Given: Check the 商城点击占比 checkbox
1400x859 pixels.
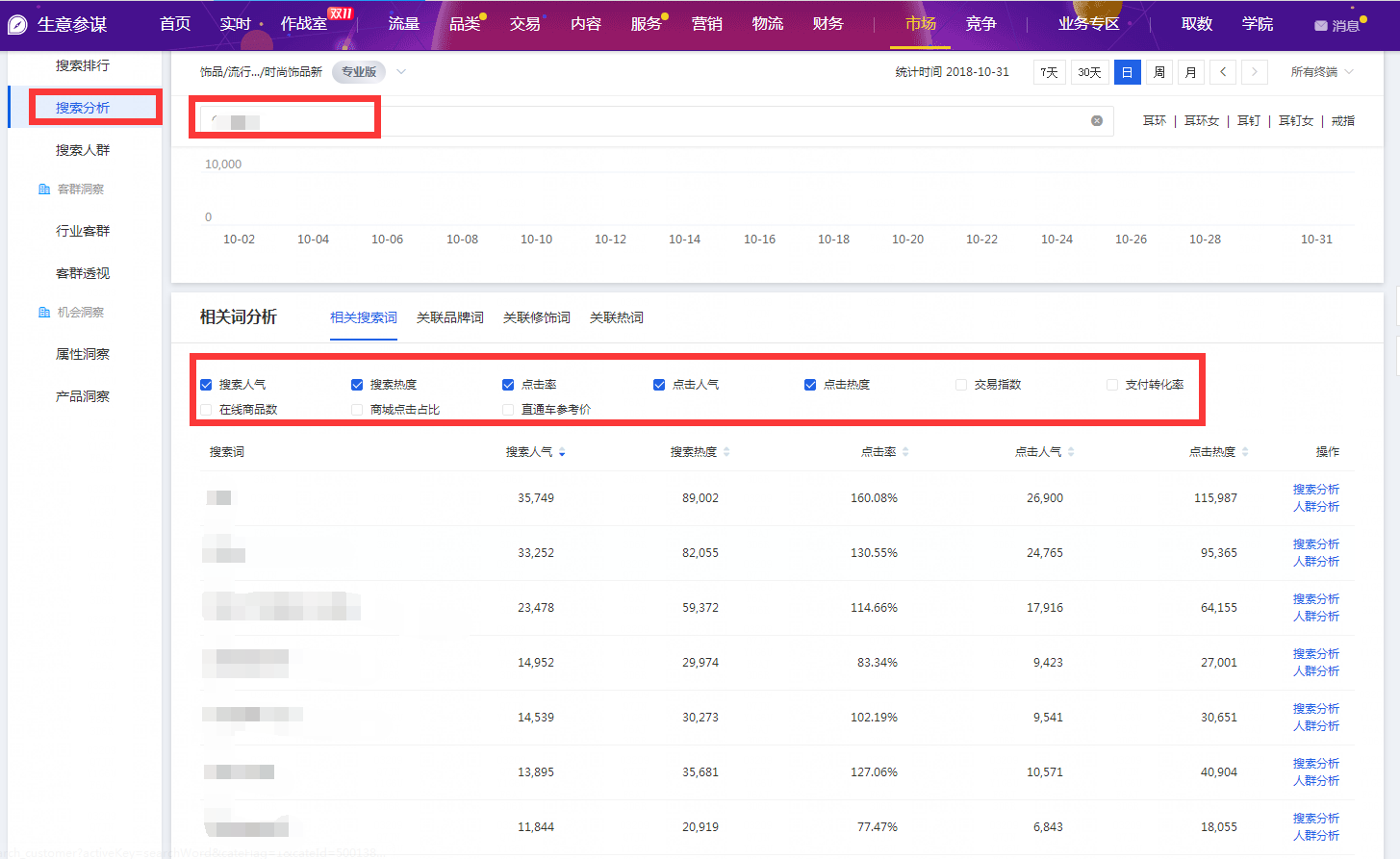Looking at the screenshot, I should point(357,410).
